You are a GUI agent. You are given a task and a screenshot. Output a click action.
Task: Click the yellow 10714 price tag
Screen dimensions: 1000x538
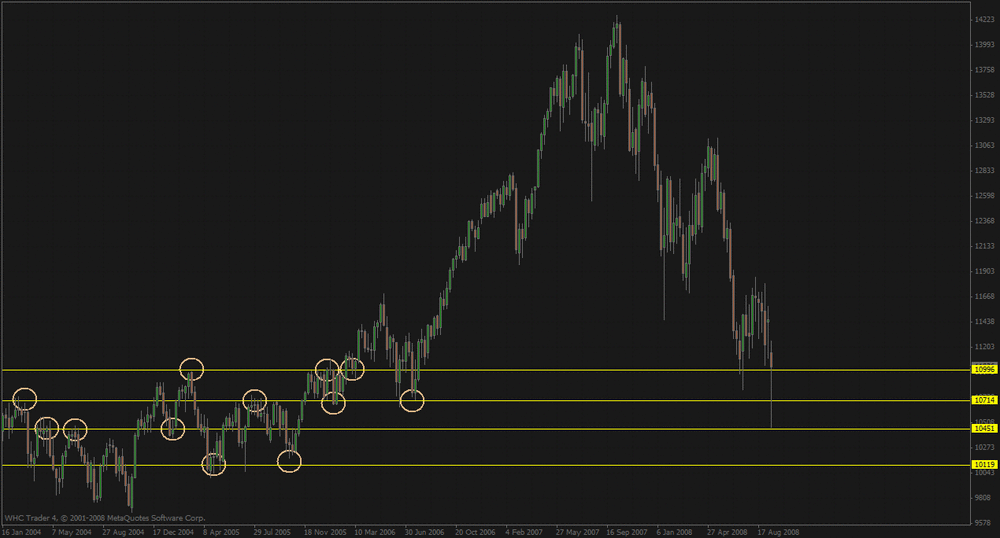pyautogui.click(x=984, y=400)
